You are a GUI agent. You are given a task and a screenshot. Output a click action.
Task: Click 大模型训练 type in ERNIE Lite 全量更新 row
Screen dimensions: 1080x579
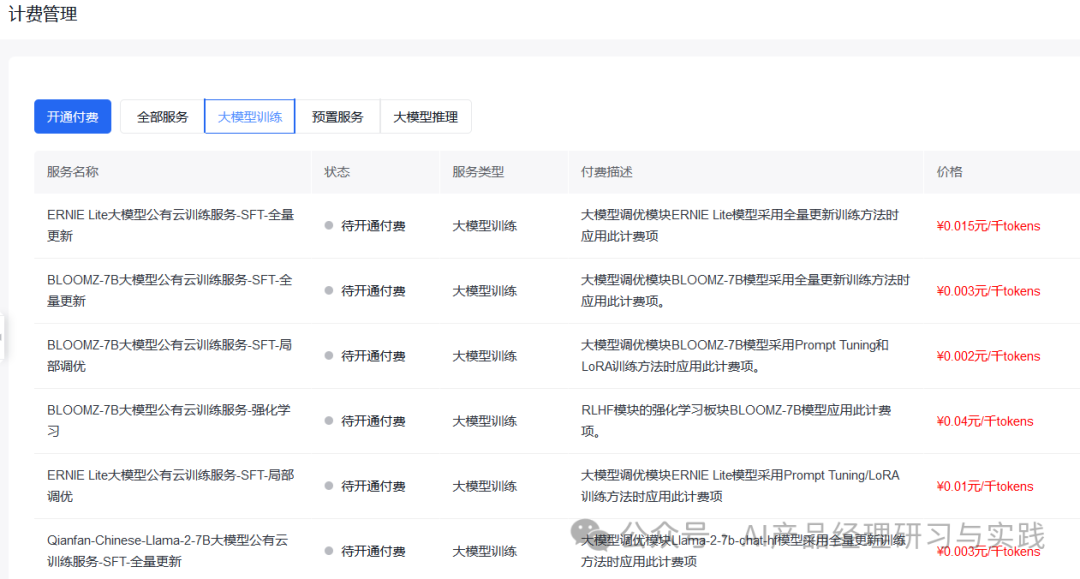(x=484, y=226)
